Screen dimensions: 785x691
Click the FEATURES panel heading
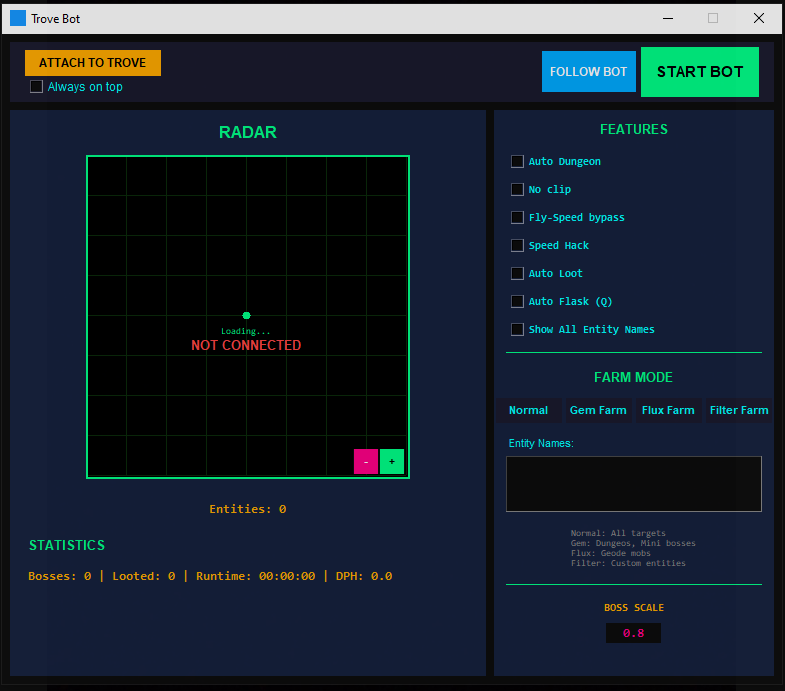(634, 129)
